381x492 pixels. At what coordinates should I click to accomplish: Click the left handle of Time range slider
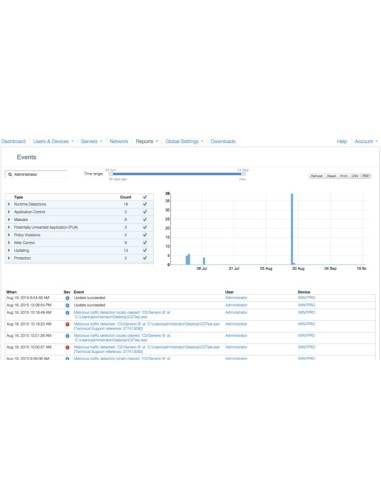(x=110, y=174)
